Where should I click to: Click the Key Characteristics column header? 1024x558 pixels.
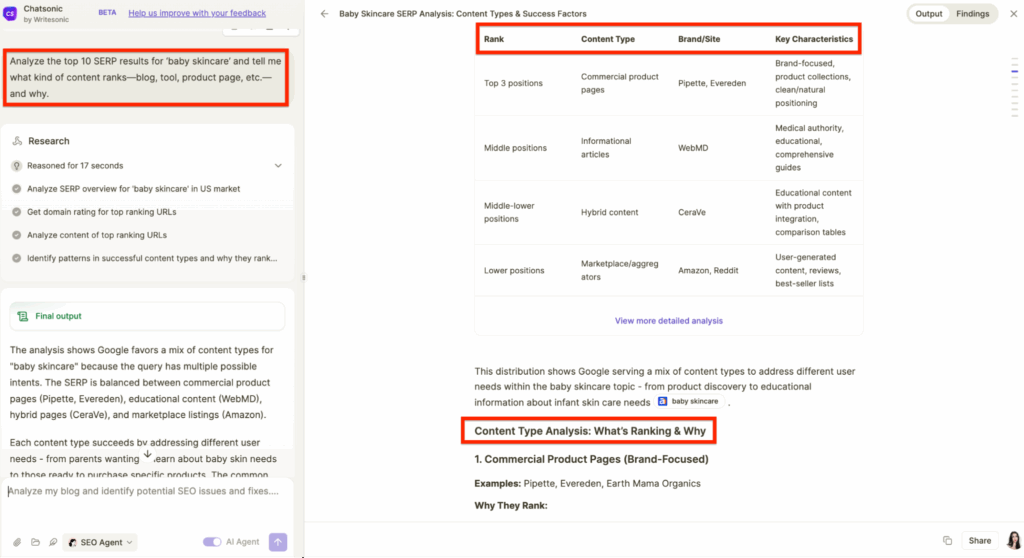pos(814,39)
